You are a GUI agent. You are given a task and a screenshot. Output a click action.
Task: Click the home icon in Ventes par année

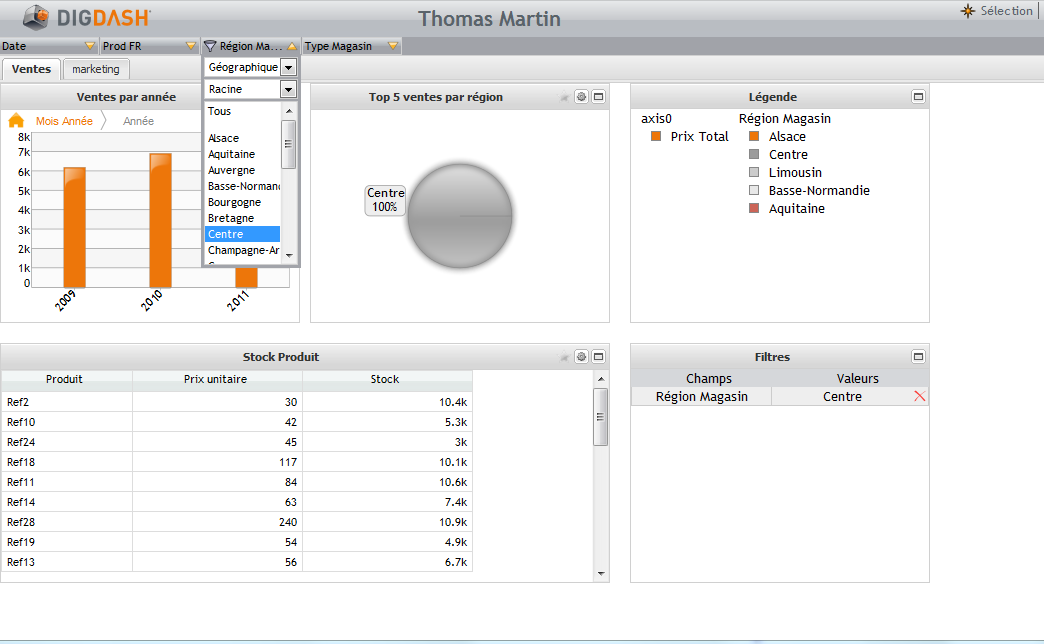click(x=16, y=121)
